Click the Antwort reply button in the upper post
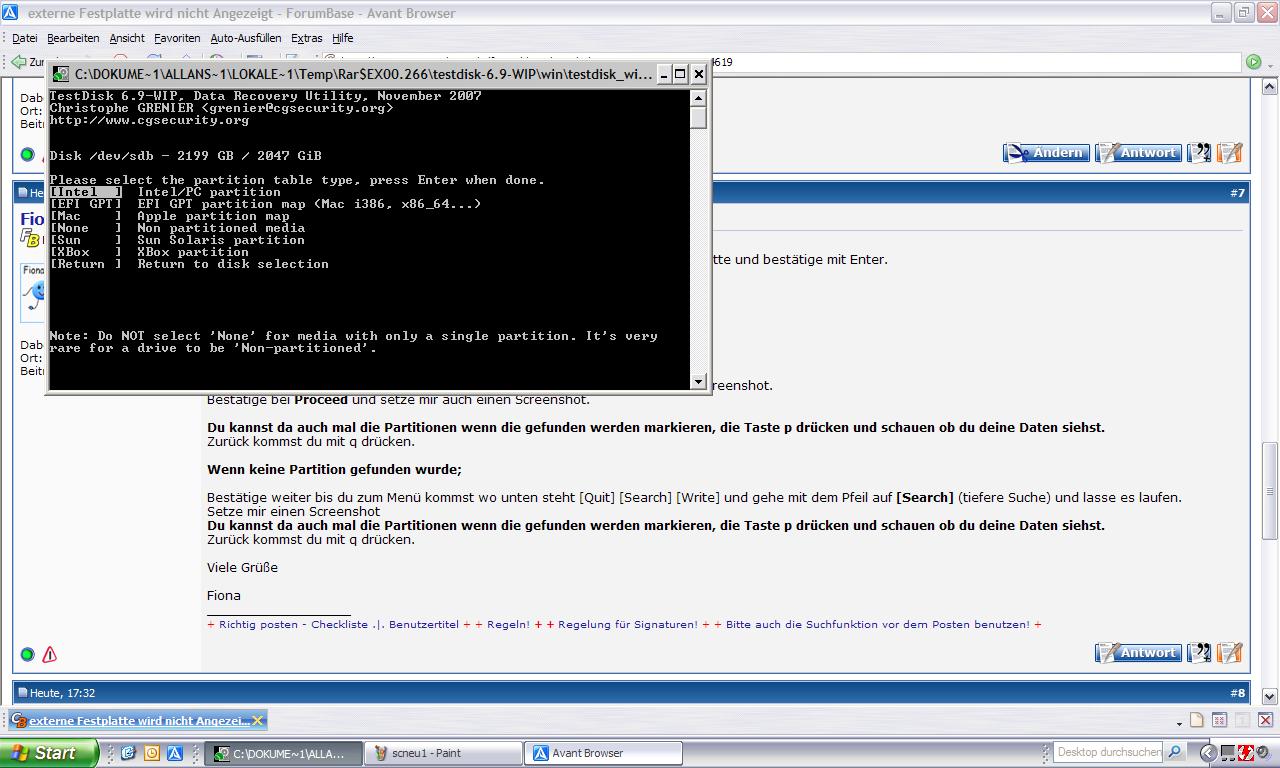This screenshot has width=1280, height=768. point(1138,153)
